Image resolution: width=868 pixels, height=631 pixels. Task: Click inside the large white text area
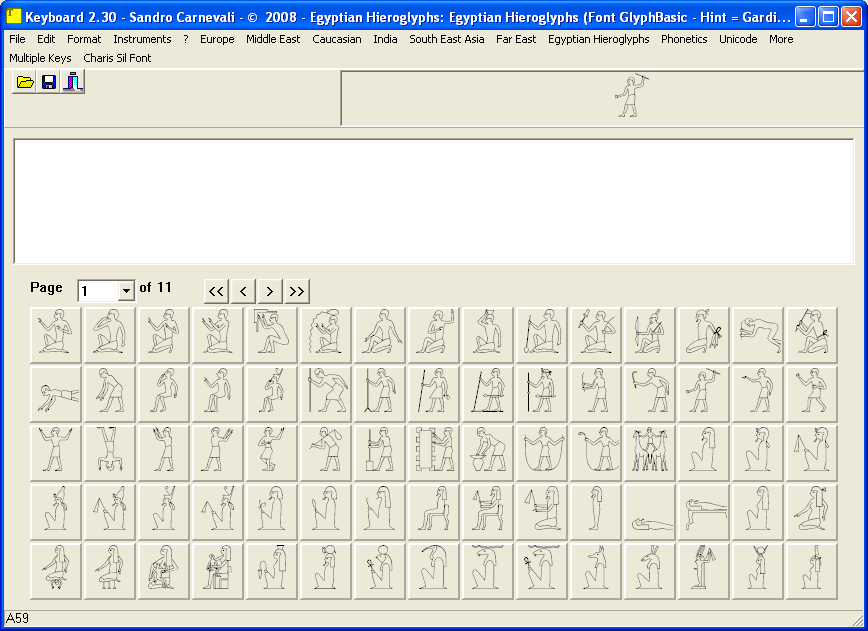coord(434,201)
